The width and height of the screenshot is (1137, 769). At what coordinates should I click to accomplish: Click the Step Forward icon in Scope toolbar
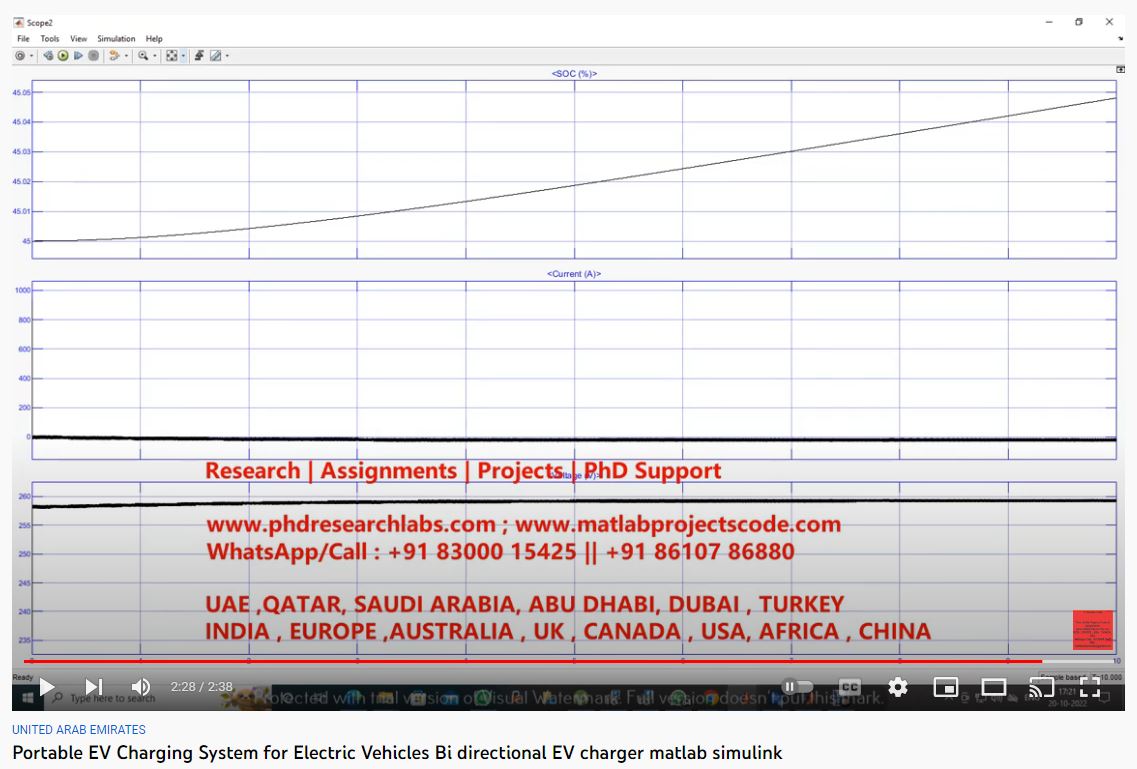click(x=78, y=56)
